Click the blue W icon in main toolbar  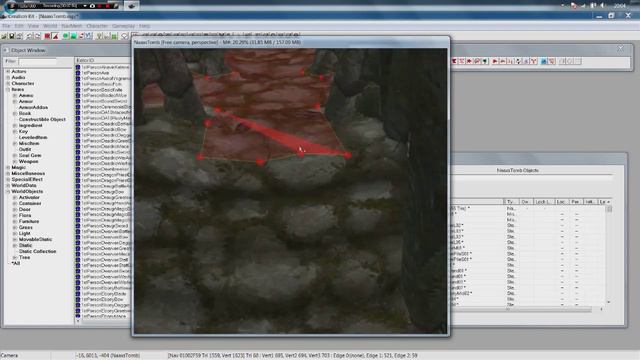point(89,36)
